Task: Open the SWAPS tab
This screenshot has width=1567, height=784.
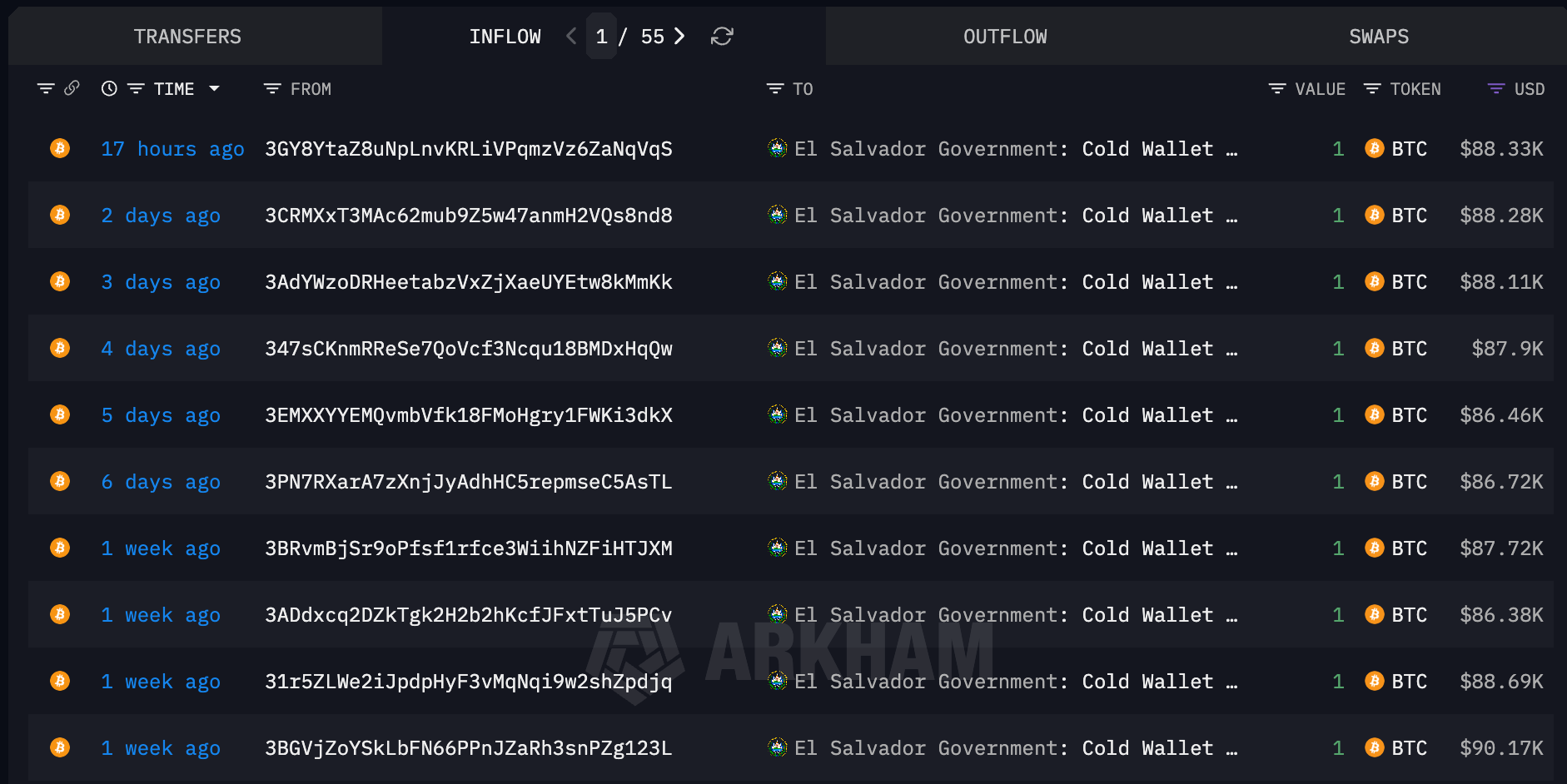Action: (1379, 37)
